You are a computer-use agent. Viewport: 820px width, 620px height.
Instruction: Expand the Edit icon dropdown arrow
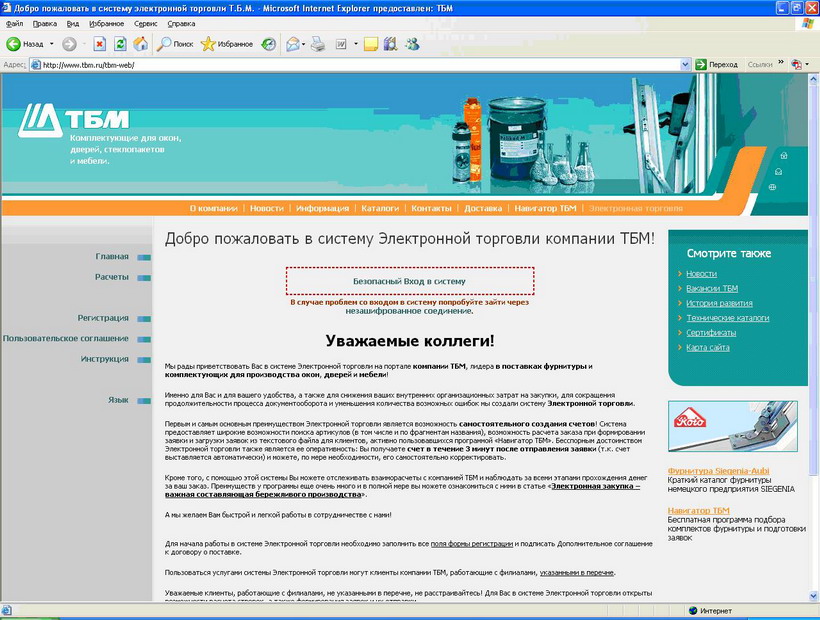tap(356, 44)
